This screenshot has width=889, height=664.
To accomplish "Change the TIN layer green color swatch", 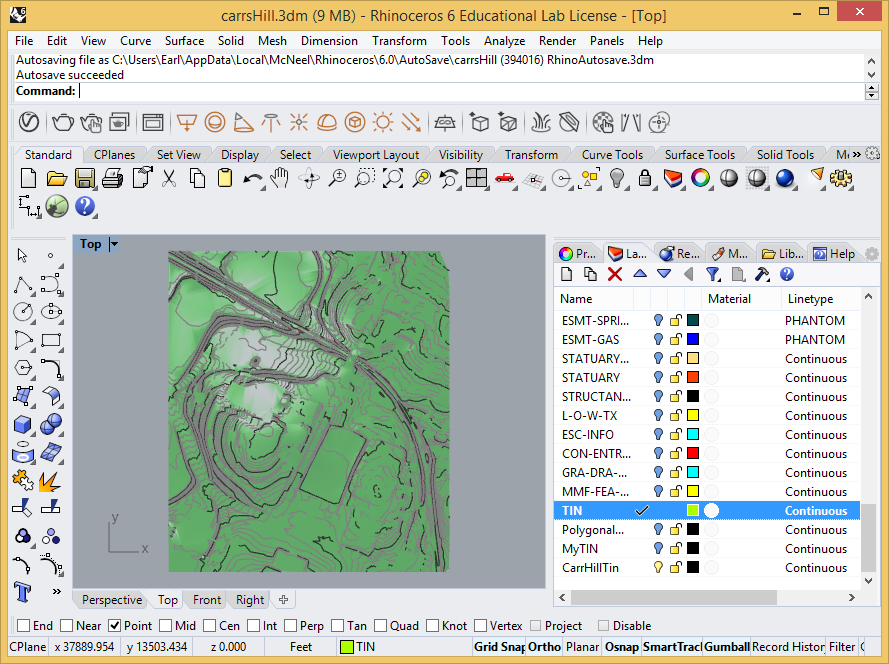I will (x=693, y=510).
